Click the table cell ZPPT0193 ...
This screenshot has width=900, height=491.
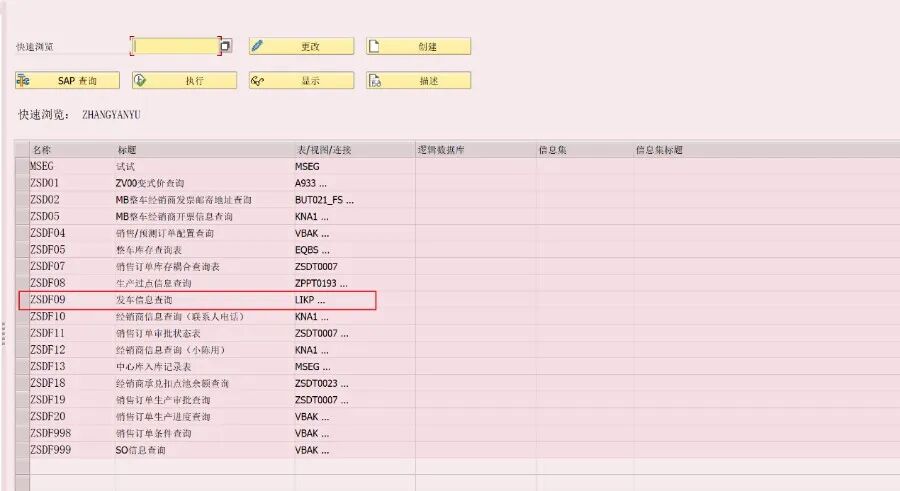coord(321,283)
